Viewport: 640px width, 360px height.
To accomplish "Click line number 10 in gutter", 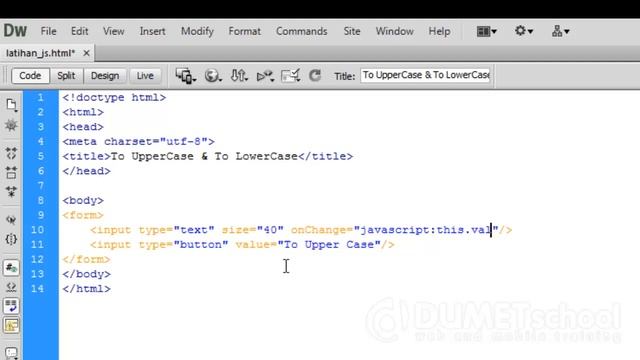I will pos(38,230).
